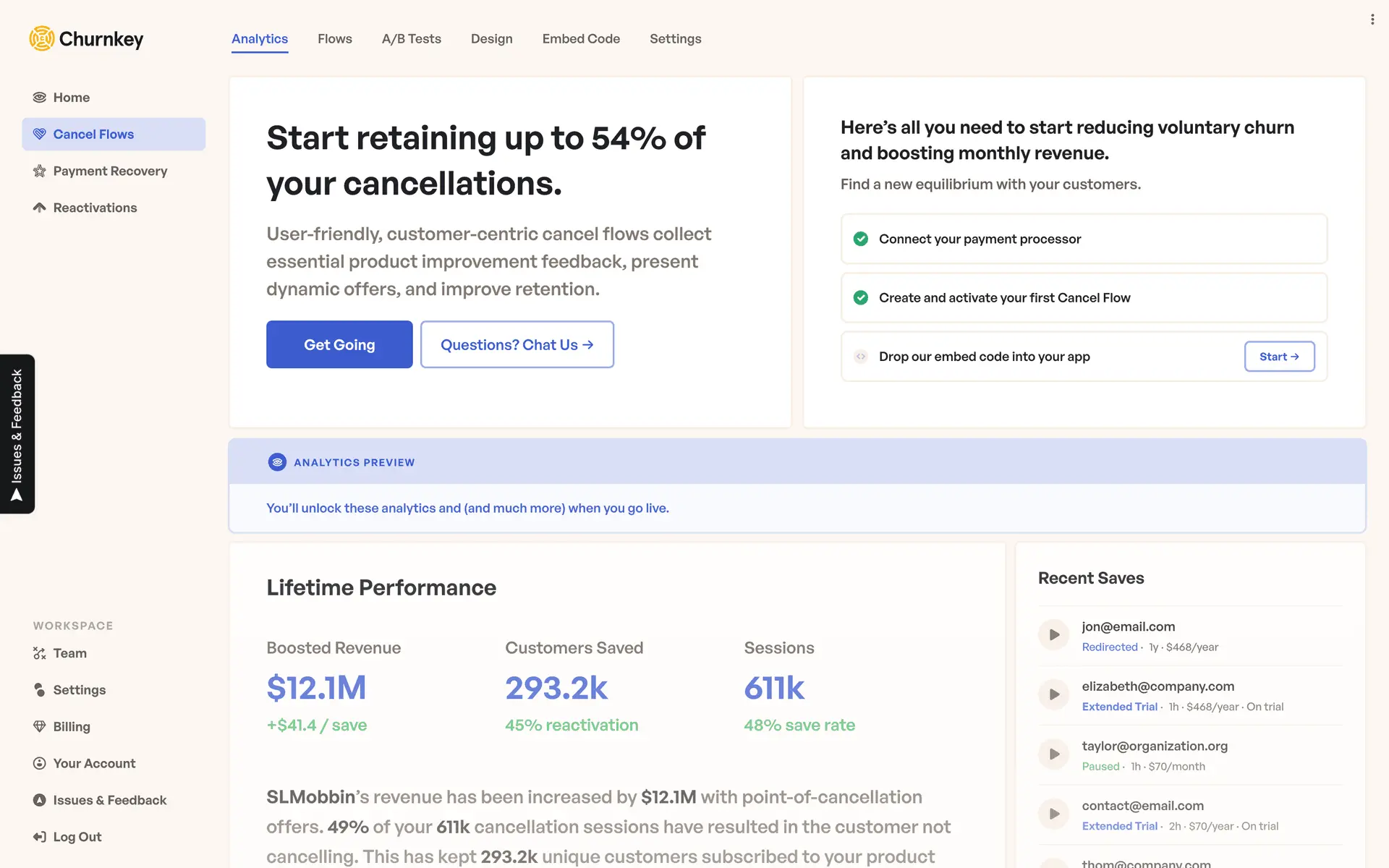This screenshot has width=1389, height=868.
Task: Play elizabeth@company.com saved session
Action: click(x=1054, y=694)
